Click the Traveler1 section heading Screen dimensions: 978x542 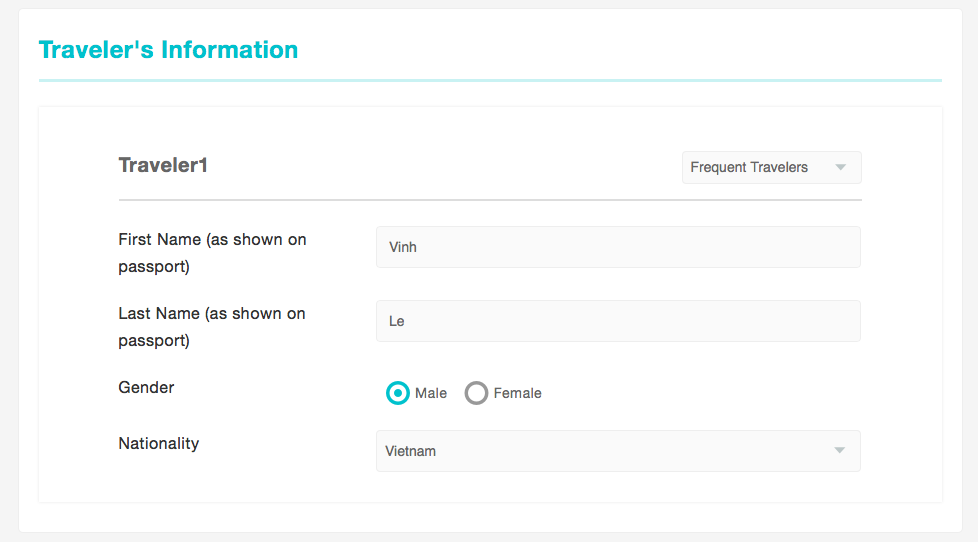point(163,165)
